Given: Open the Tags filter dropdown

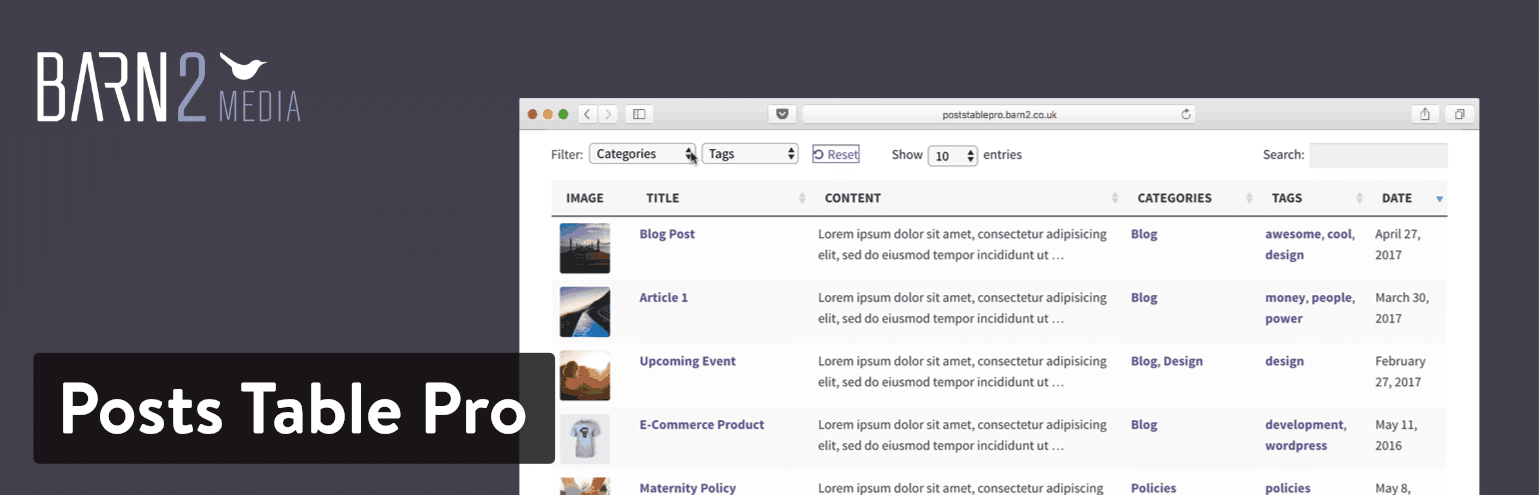Looking at the screenshot, I should [750, 154].
